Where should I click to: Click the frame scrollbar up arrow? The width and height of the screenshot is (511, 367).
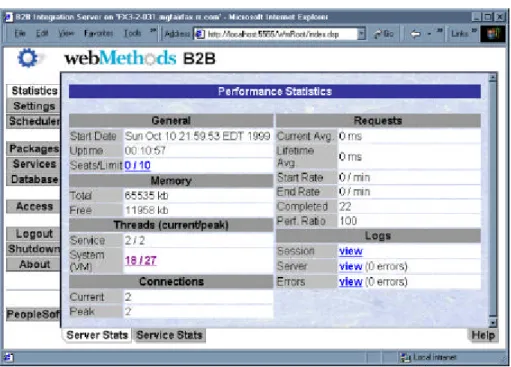(493, 78)
